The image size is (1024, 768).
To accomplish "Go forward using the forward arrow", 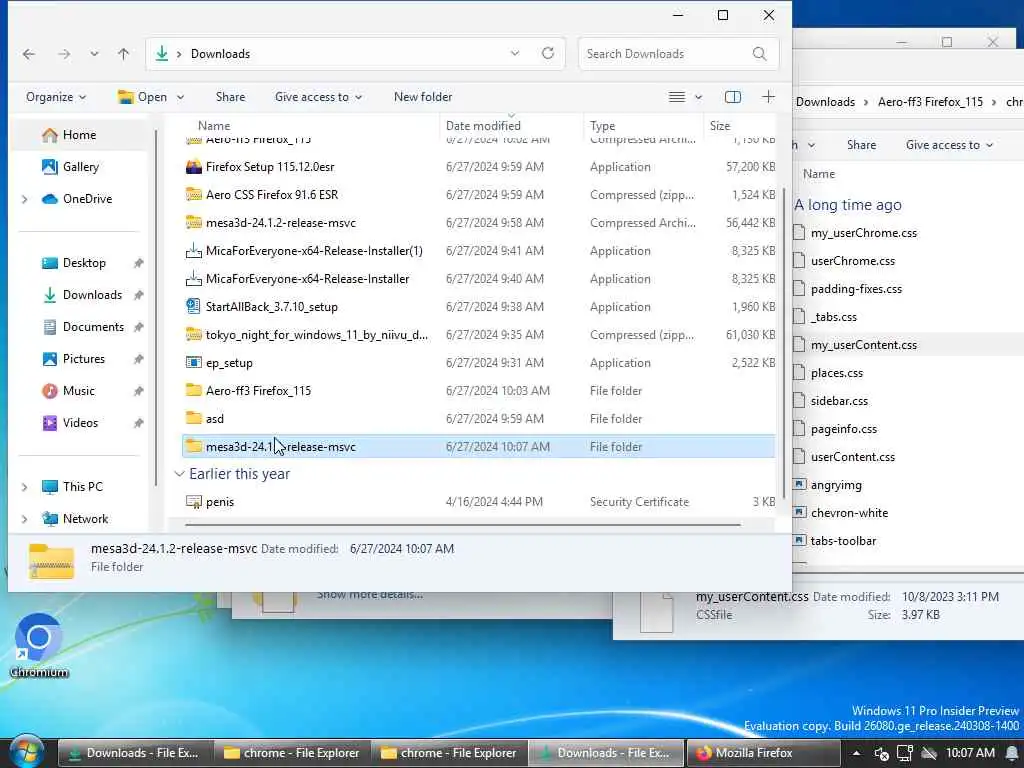I will (x=64, y=54).
